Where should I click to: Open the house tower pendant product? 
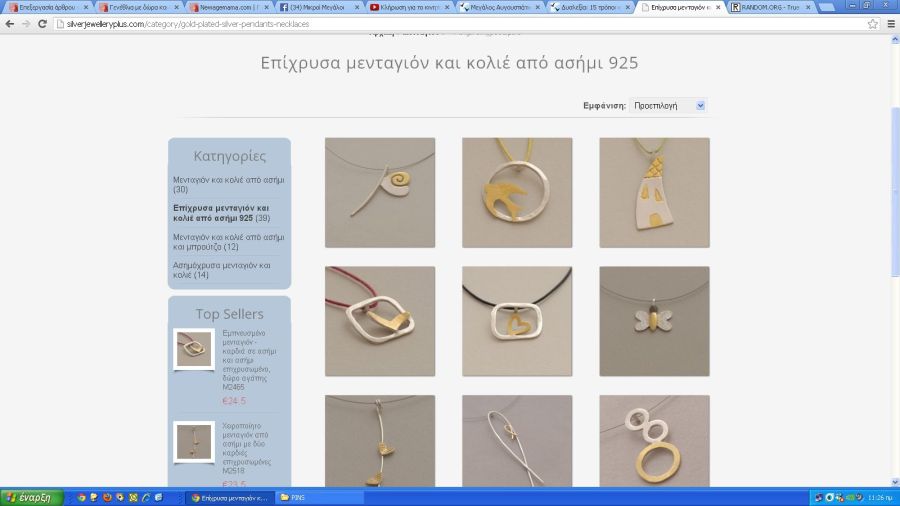point(654,193)
